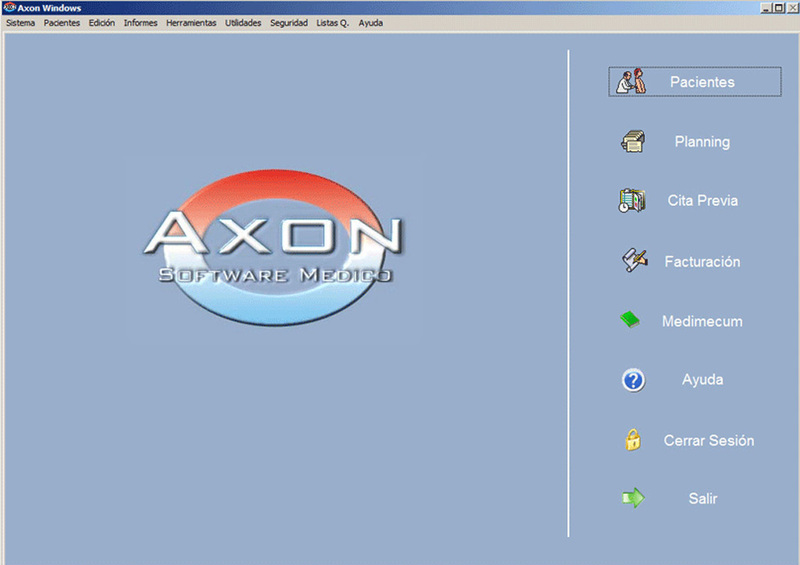Click the Axon Windows title bar app icon

tap(10, 7)
